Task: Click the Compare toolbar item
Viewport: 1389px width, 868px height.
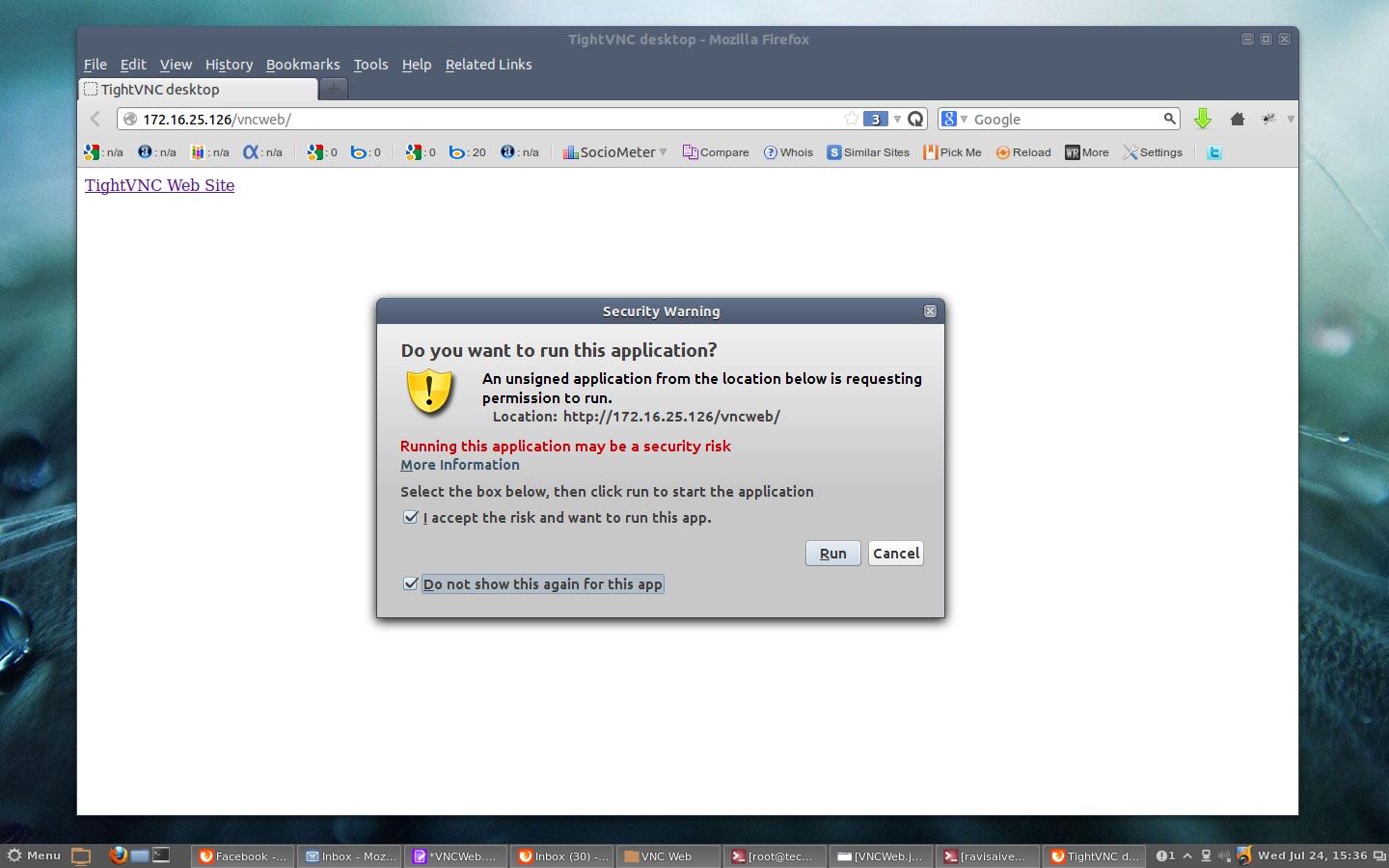Action: [716, 152]
